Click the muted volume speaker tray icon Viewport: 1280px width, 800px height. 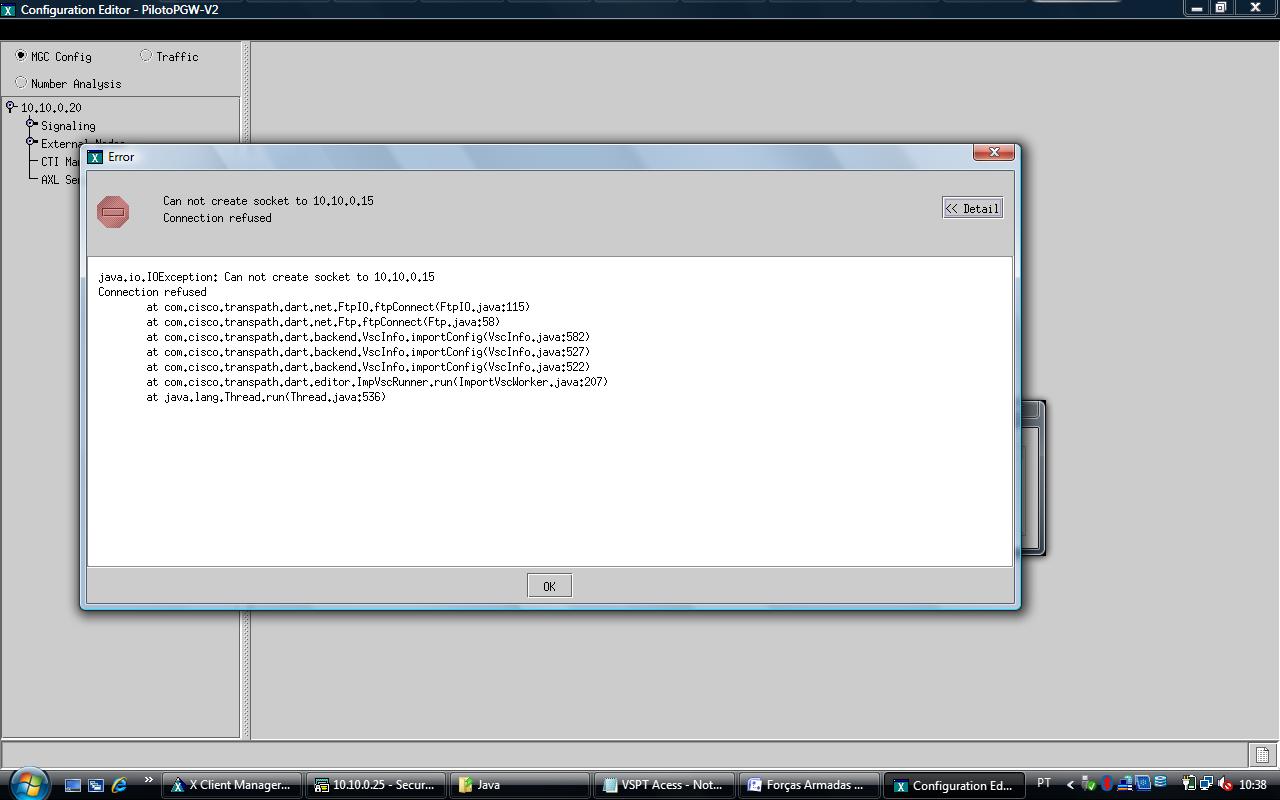[x=1225, y=784]
